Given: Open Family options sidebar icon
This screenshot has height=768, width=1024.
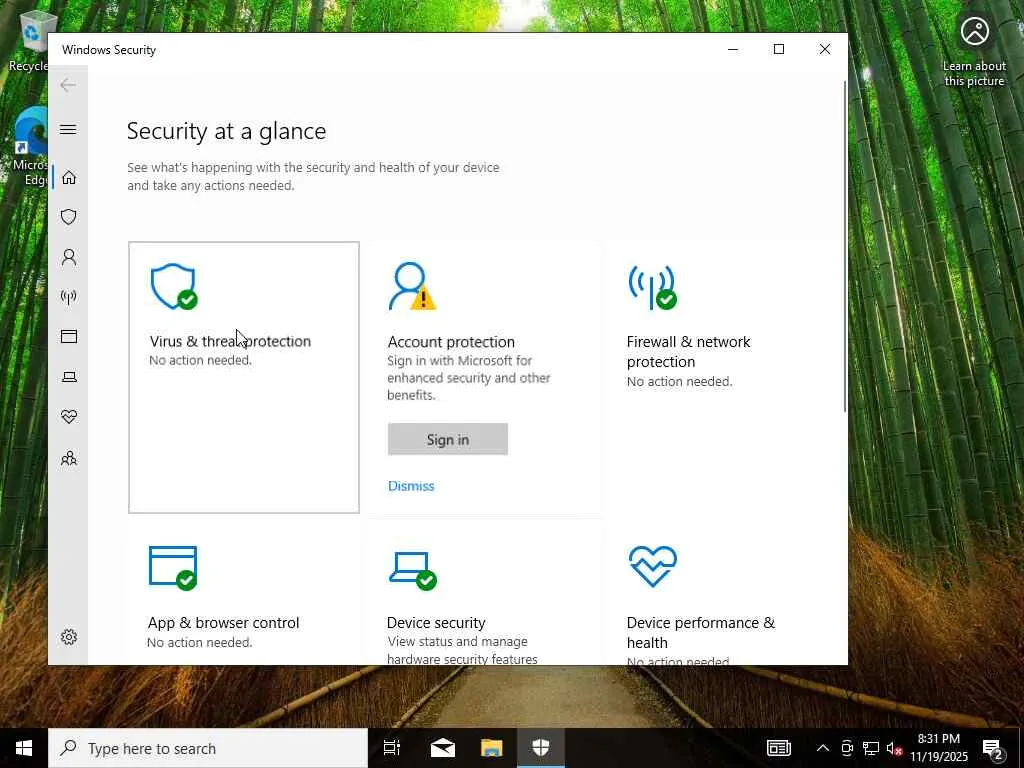Looking at the screenshot, I should [69, 458].
